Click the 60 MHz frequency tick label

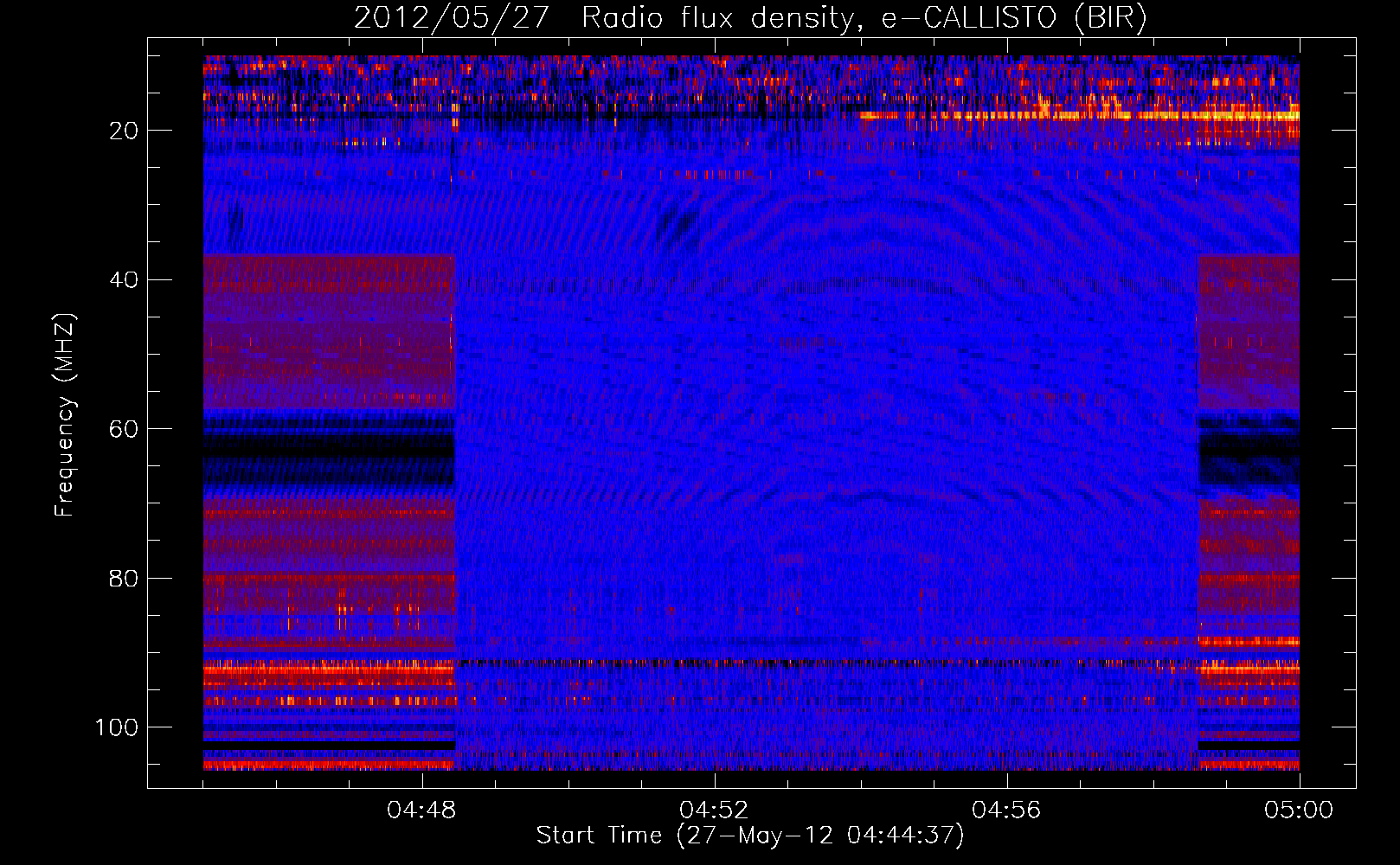pyautogui.click(x=124, y=429)
